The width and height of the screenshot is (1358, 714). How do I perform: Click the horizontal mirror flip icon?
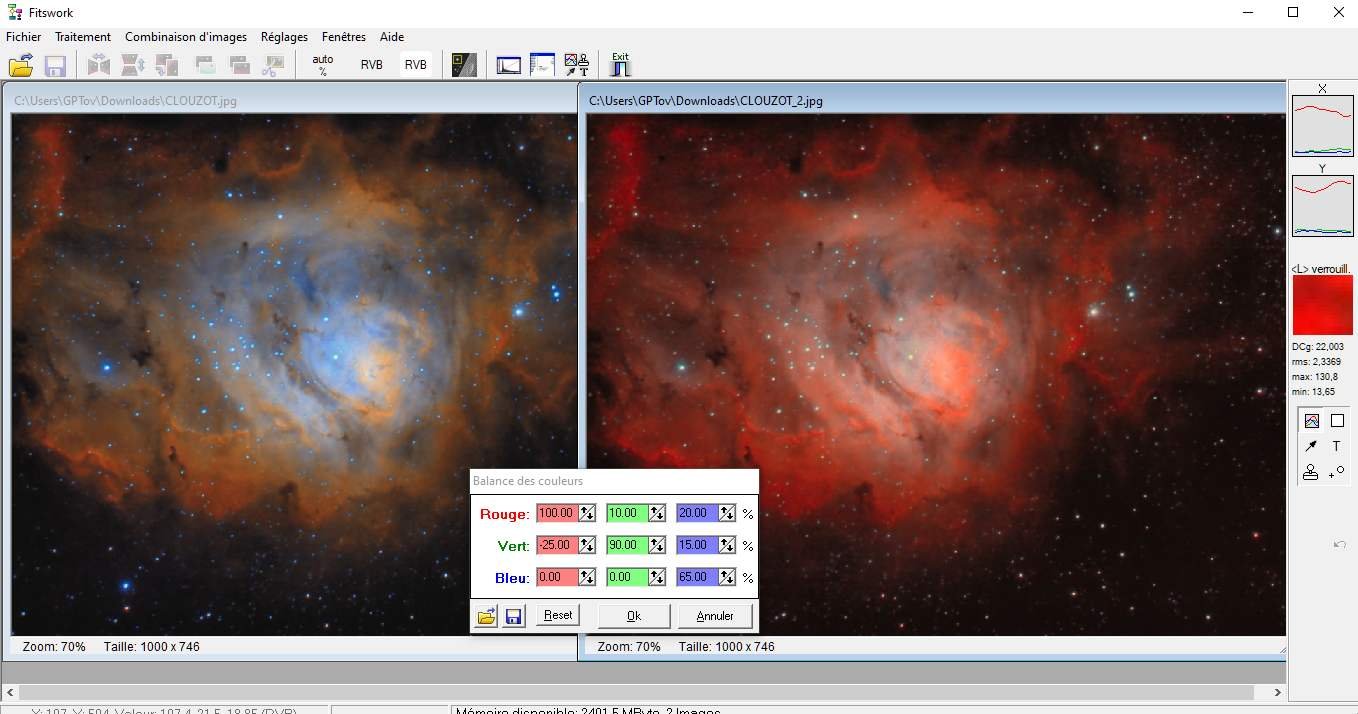pyautogui.click(x=99, y=66)
